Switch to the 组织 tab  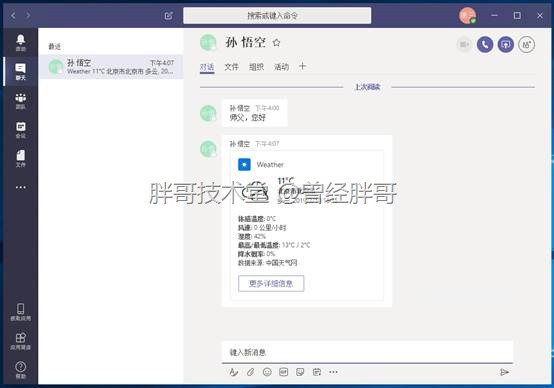point(257,67)
